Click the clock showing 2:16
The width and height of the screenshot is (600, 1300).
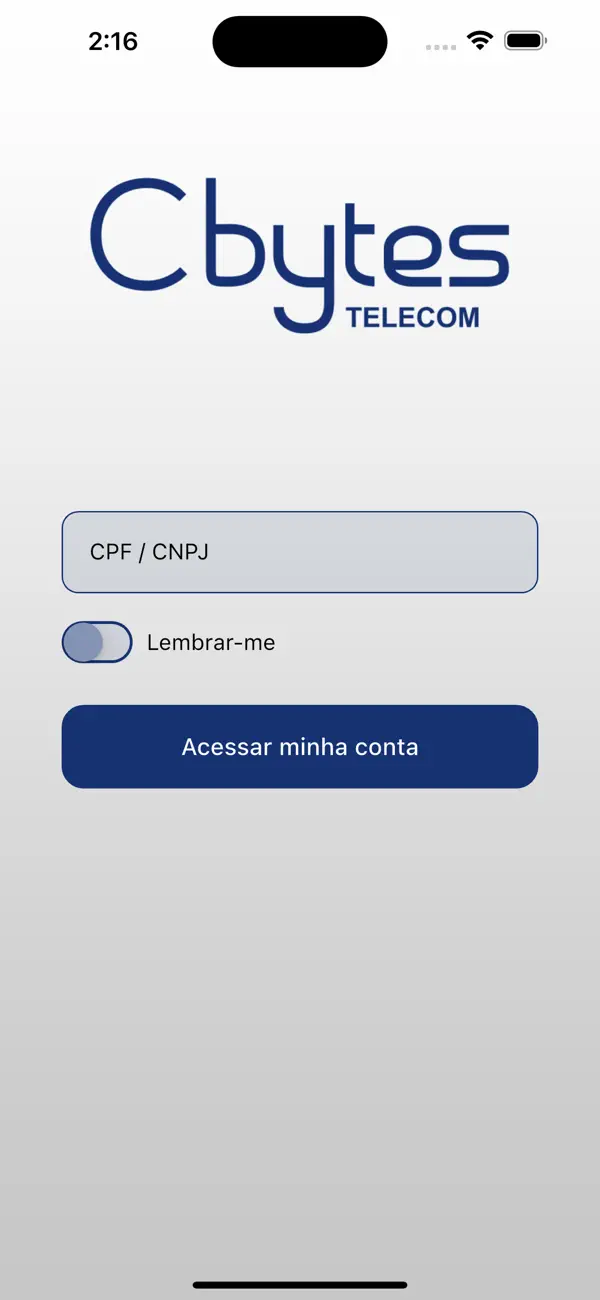114,41
